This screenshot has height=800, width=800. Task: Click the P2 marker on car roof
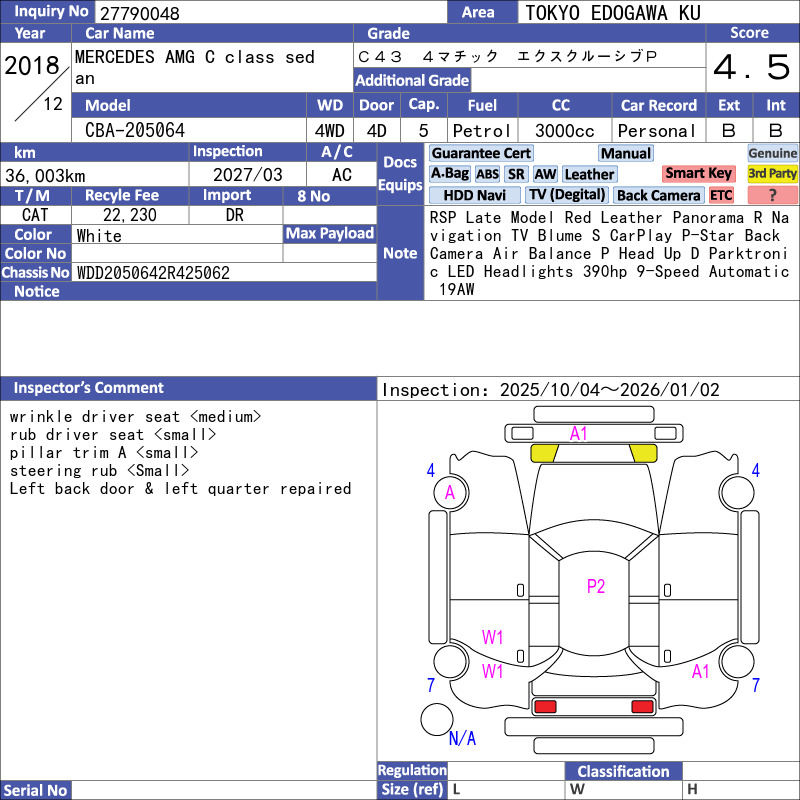point(596,587)
